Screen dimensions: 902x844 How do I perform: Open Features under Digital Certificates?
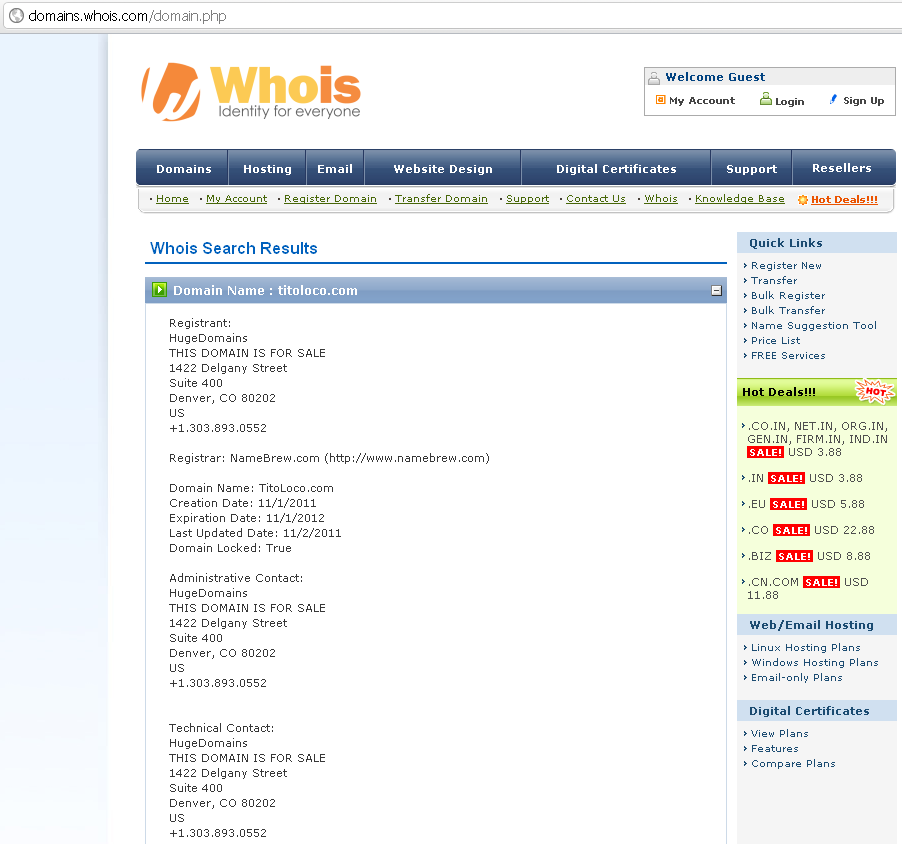pos(774,748)
